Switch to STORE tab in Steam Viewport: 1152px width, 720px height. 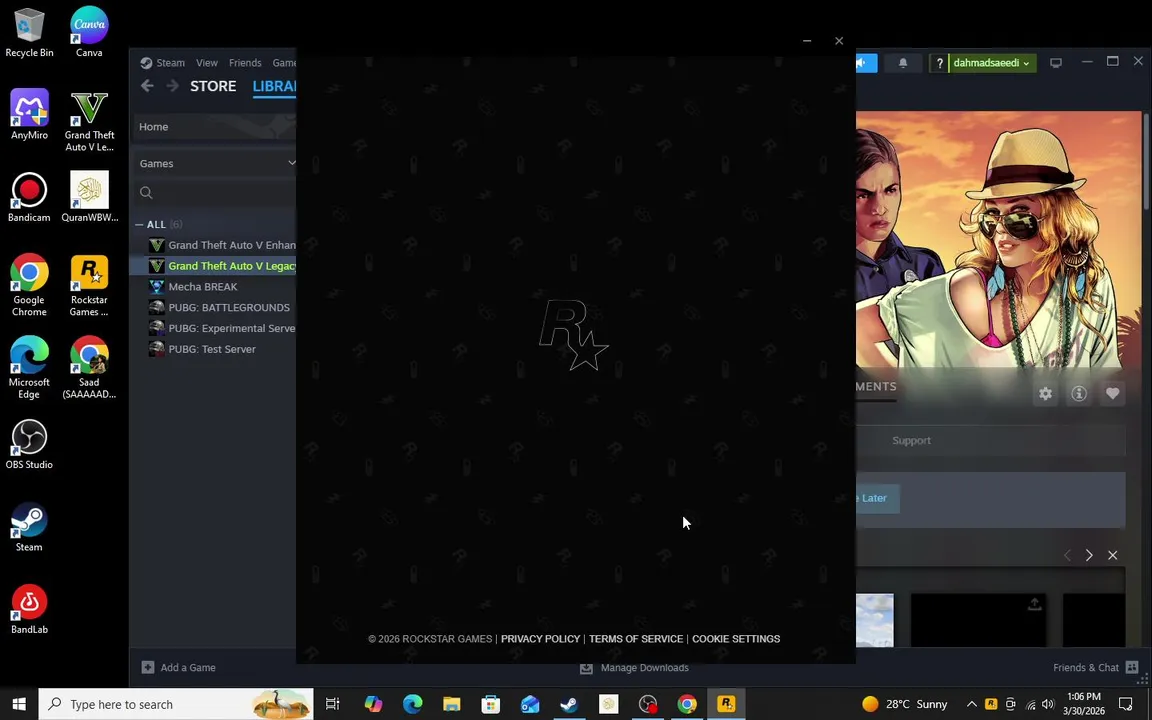(x=213, y=86)
